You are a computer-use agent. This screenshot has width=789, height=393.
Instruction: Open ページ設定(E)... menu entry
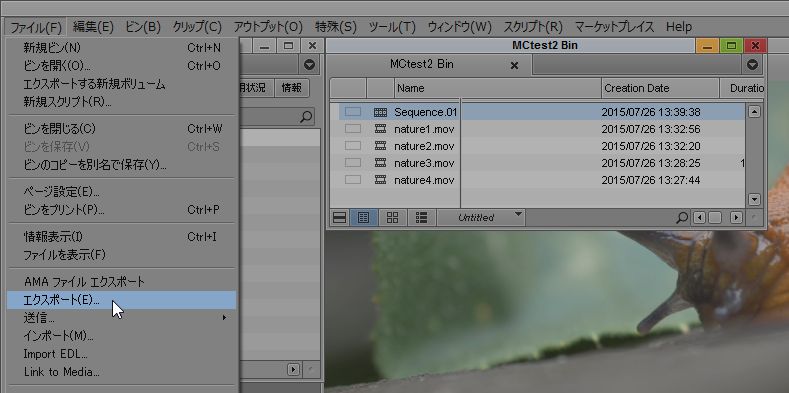pos(122,192)
